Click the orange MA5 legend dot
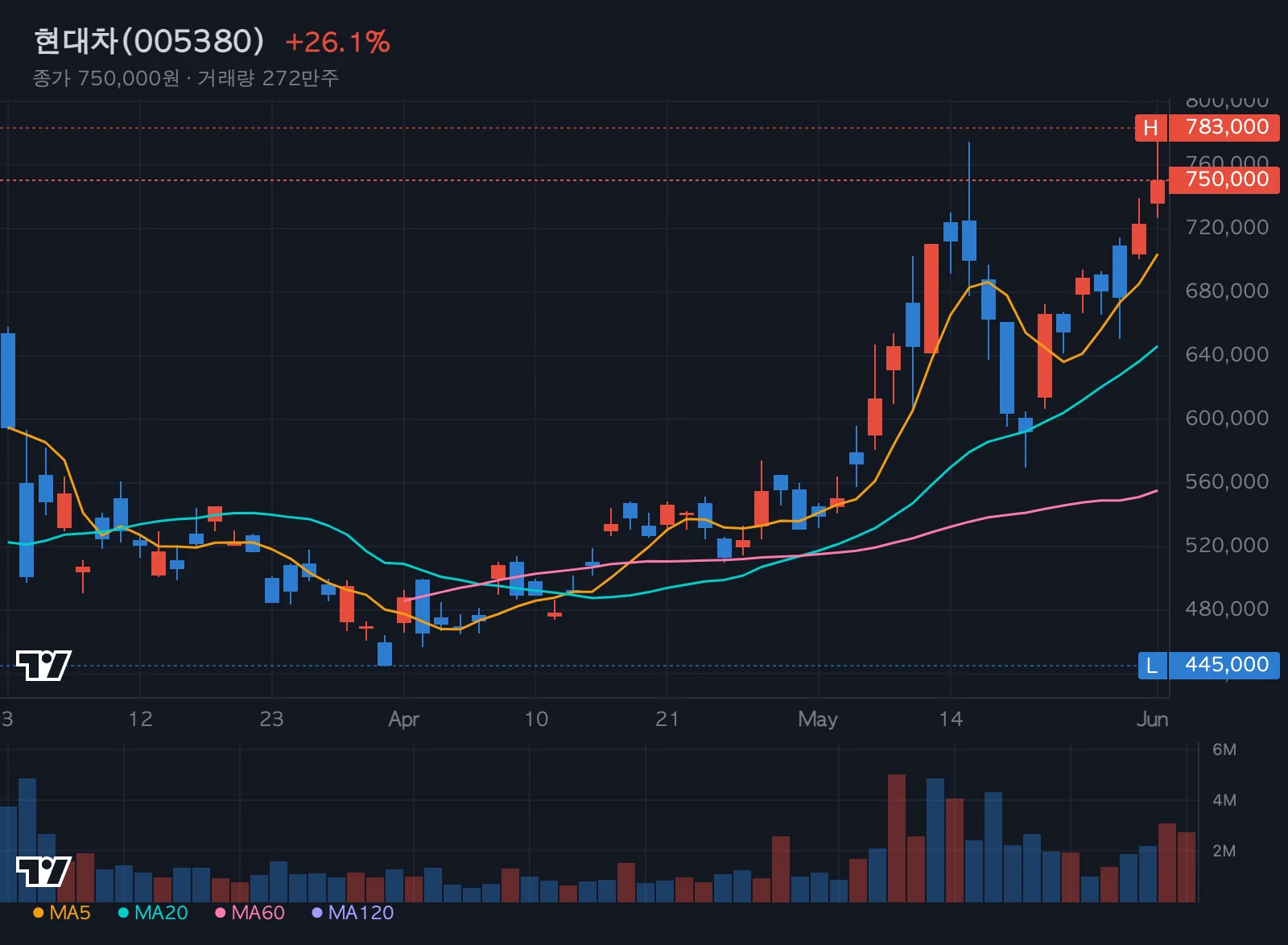The image size is (1288, 945). [38, 913]
